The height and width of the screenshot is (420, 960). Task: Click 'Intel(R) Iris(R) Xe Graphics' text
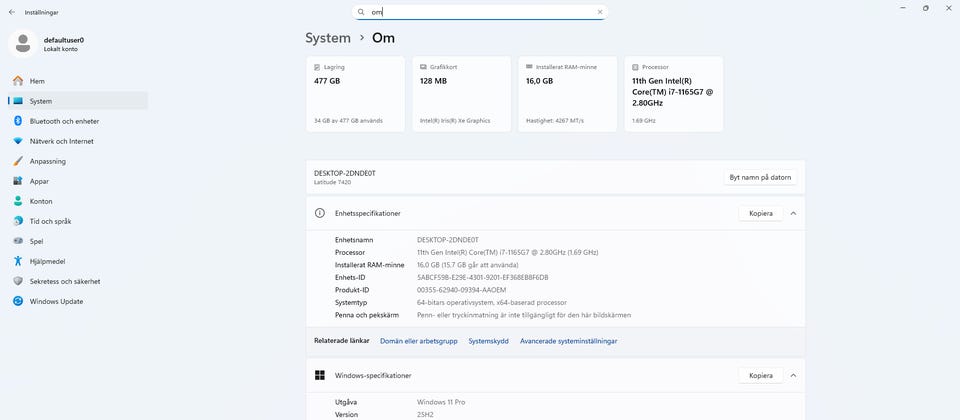pyautogui.click(x=455, y=121)
